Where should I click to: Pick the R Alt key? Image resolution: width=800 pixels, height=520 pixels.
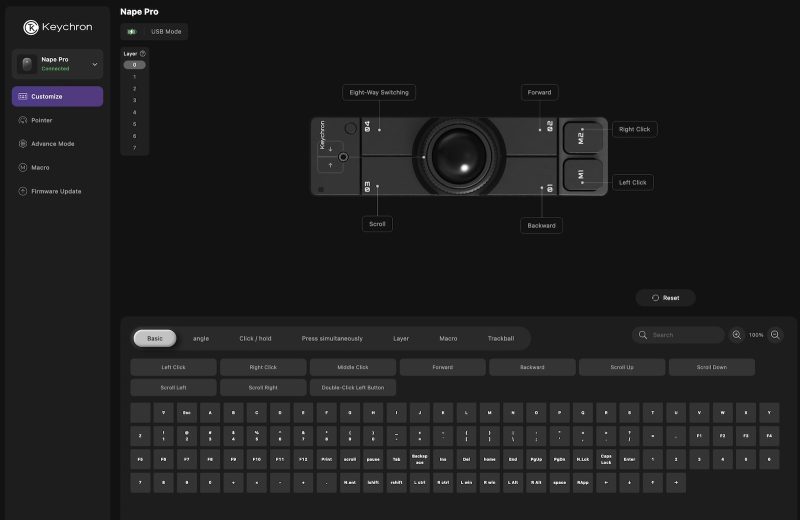pyautogui.click(x=536, y=483)
